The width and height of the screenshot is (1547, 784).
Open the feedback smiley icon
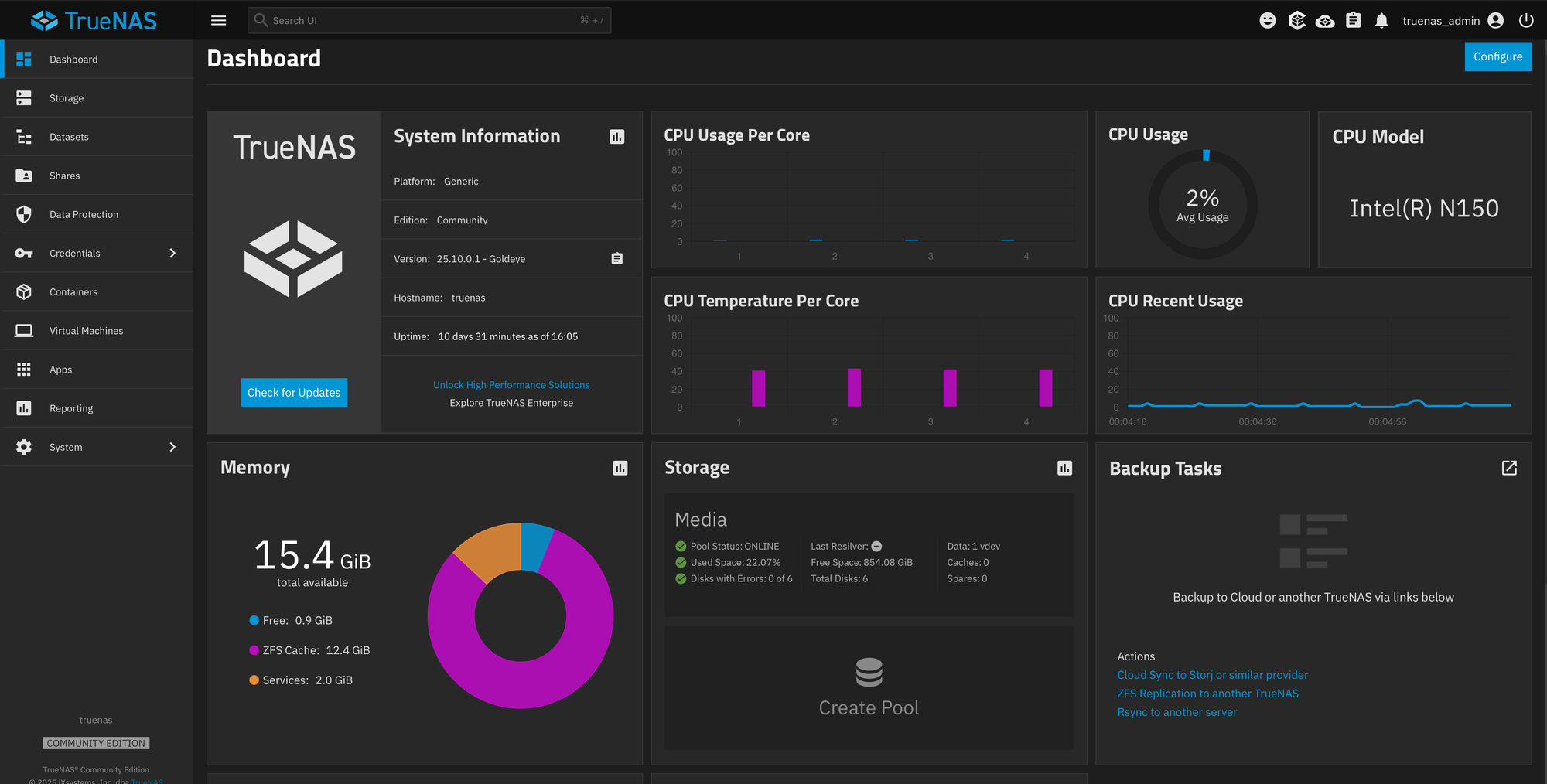(1267, 21)
